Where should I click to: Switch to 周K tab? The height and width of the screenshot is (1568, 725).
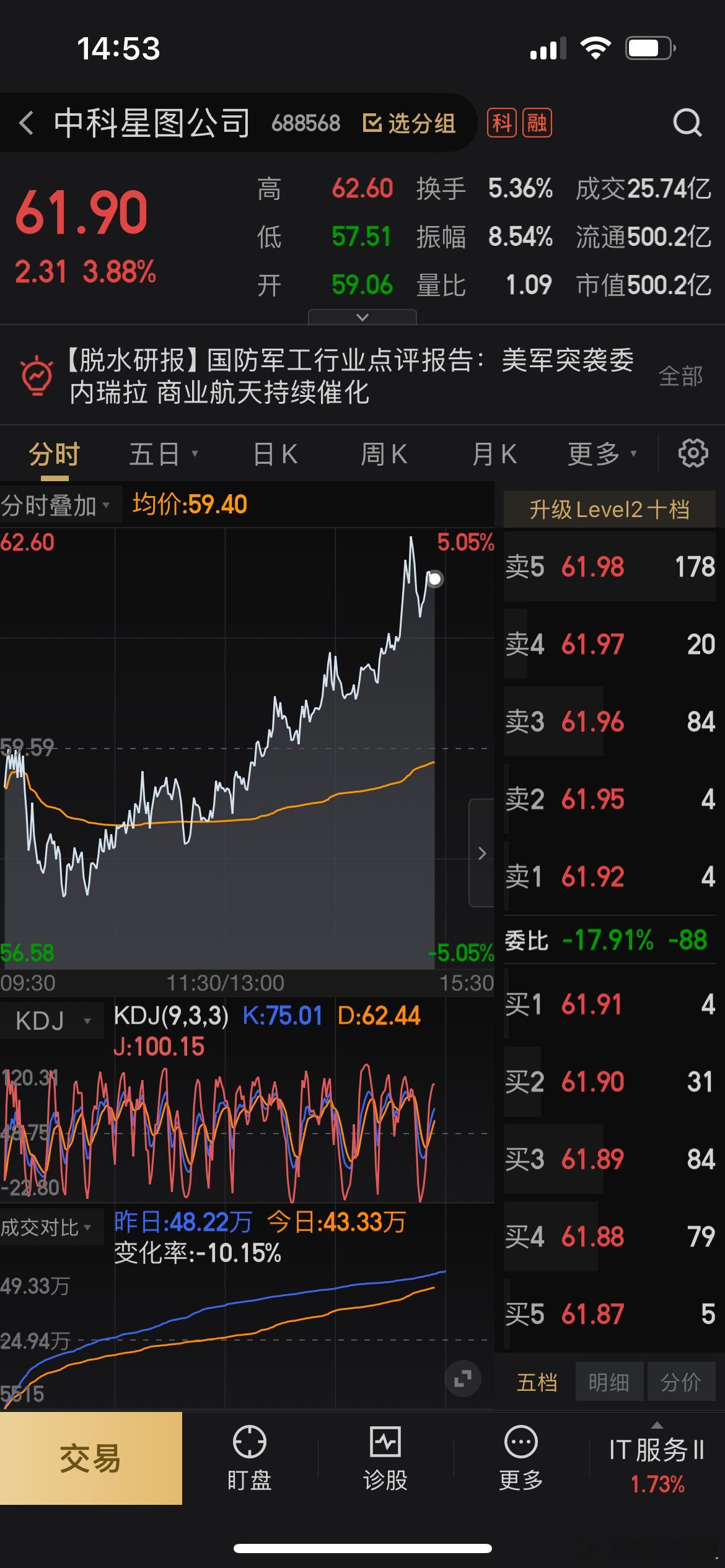coord(384,454)
